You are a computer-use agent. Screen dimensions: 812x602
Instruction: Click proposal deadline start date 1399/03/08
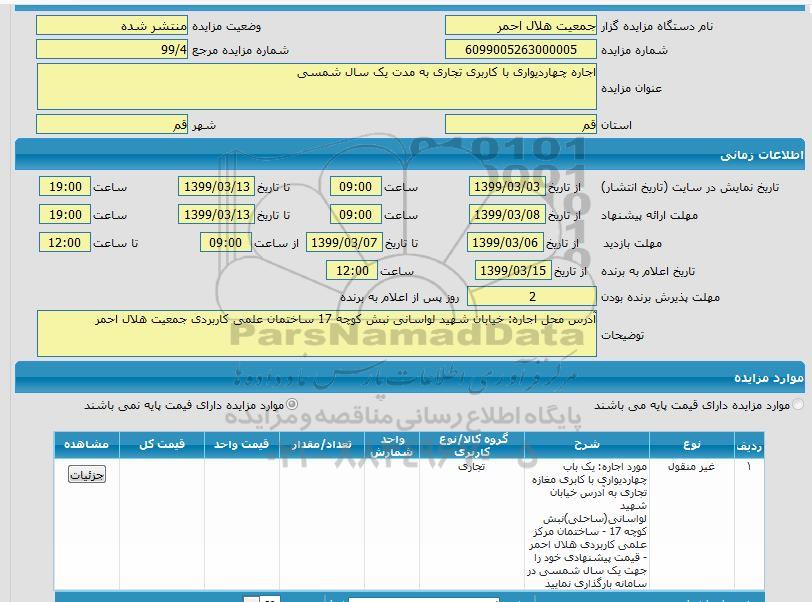(507, 214)
